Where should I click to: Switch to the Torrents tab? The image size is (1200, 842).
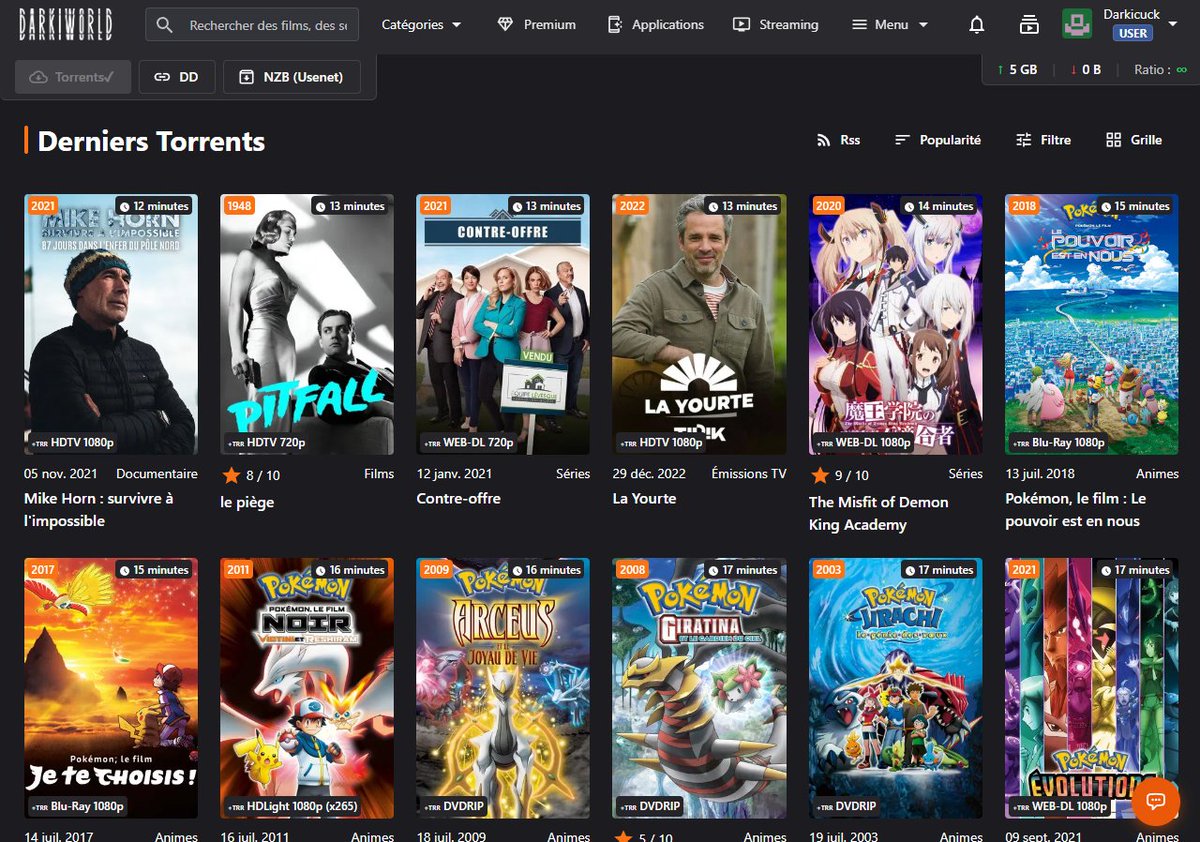[x=73, y=77]
